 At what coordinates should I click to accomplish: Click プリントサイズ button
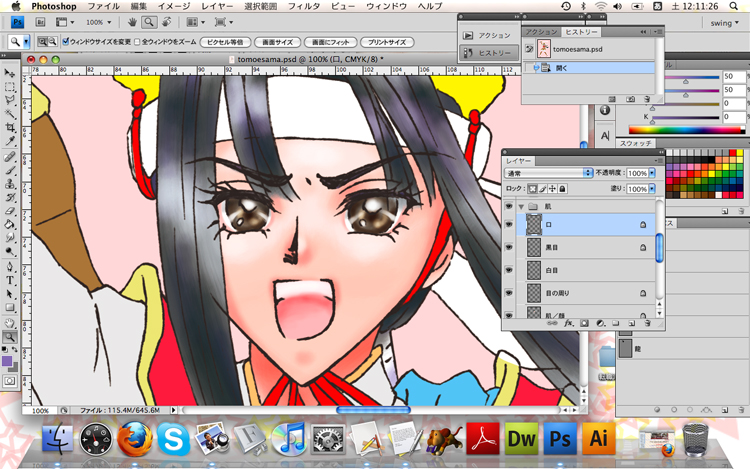tap(387, 42)
